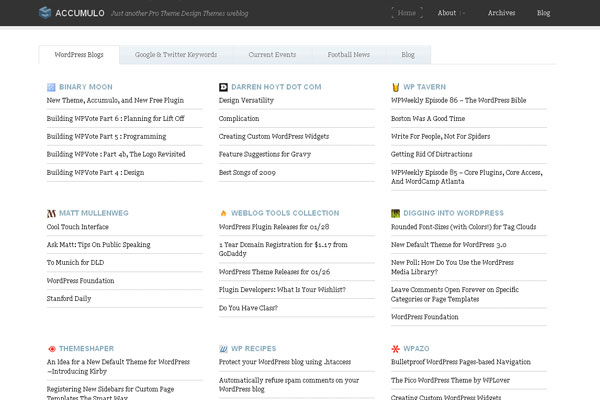Image resolution: width=600 pixels, height=400 pixels.
Task: Open '1 Year Domain Registration for $1.17 from GoDaddy'
Action: pyautogui.click(x=283, y=249)
